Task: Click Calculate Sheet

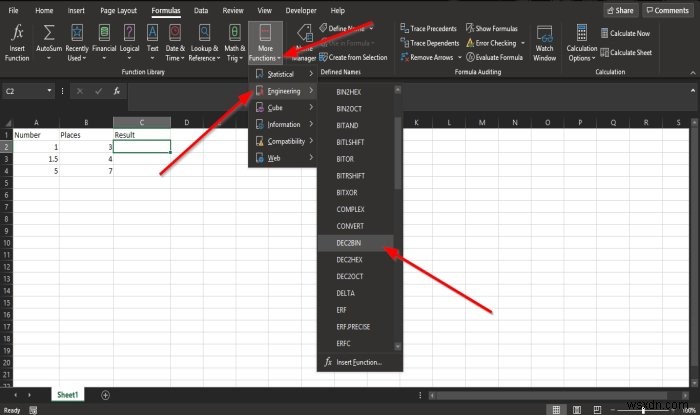Action: (x=626, y=53)
